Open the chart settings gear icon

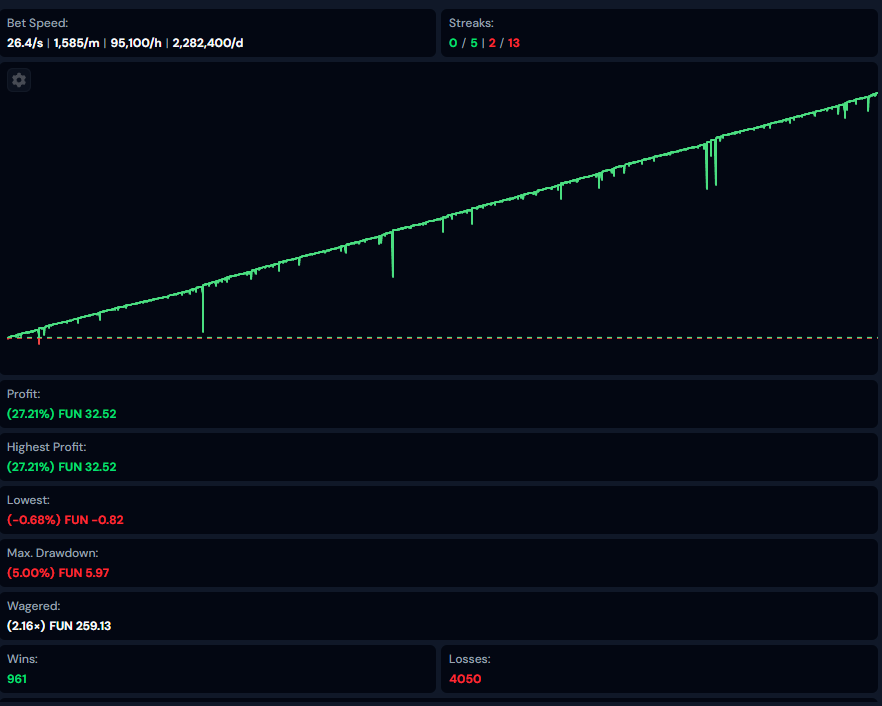[19, 80]
